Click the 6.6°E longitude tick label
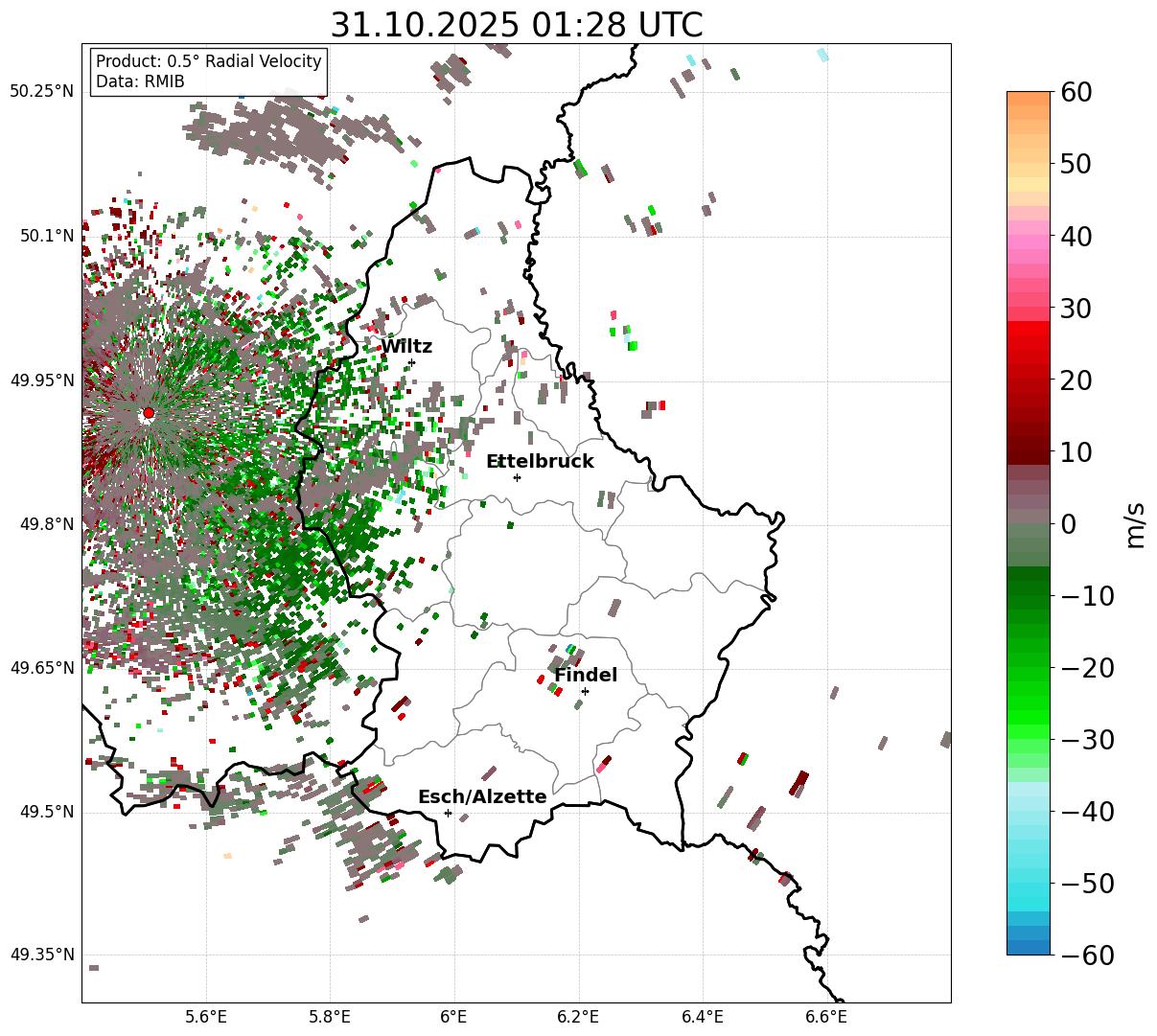1157x1036 pixels. point(826,1017)
